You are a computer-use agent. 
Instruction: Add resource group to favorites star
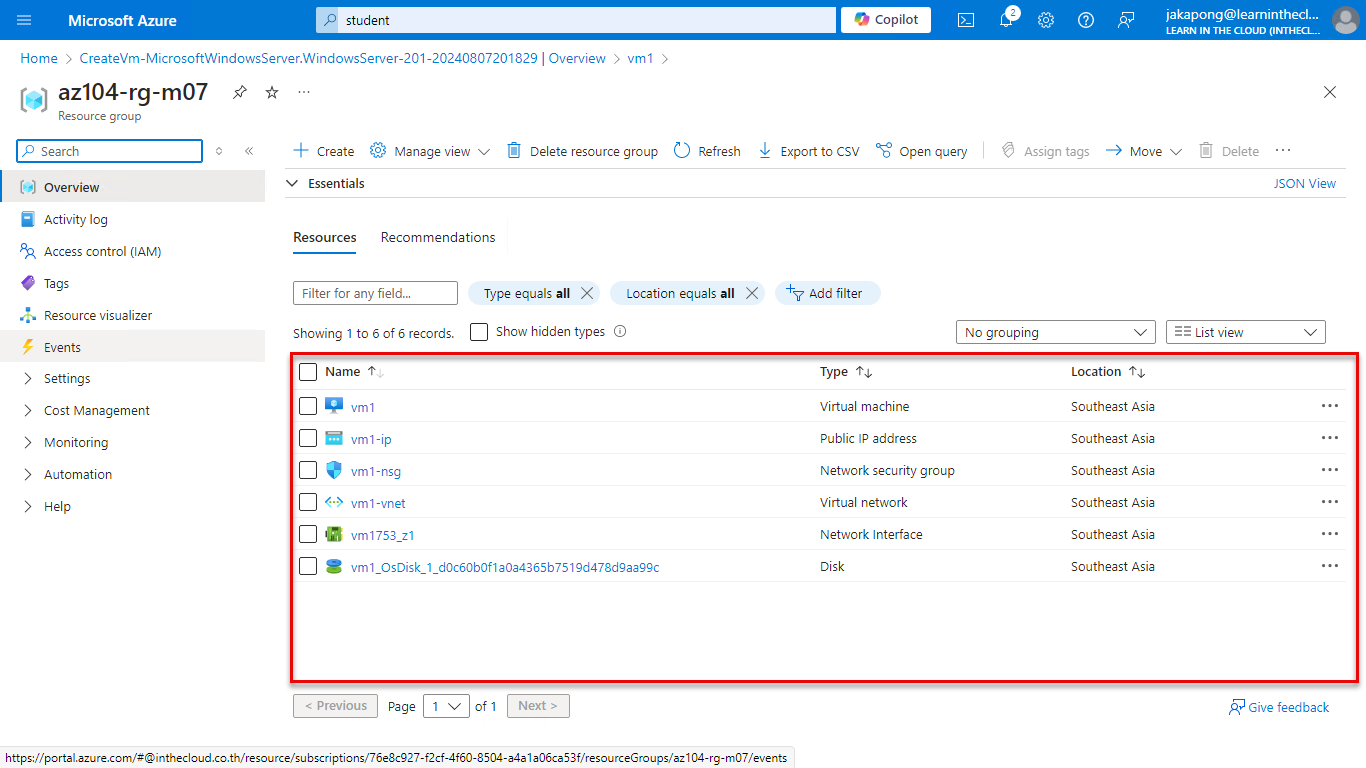[x=272, y=92]
